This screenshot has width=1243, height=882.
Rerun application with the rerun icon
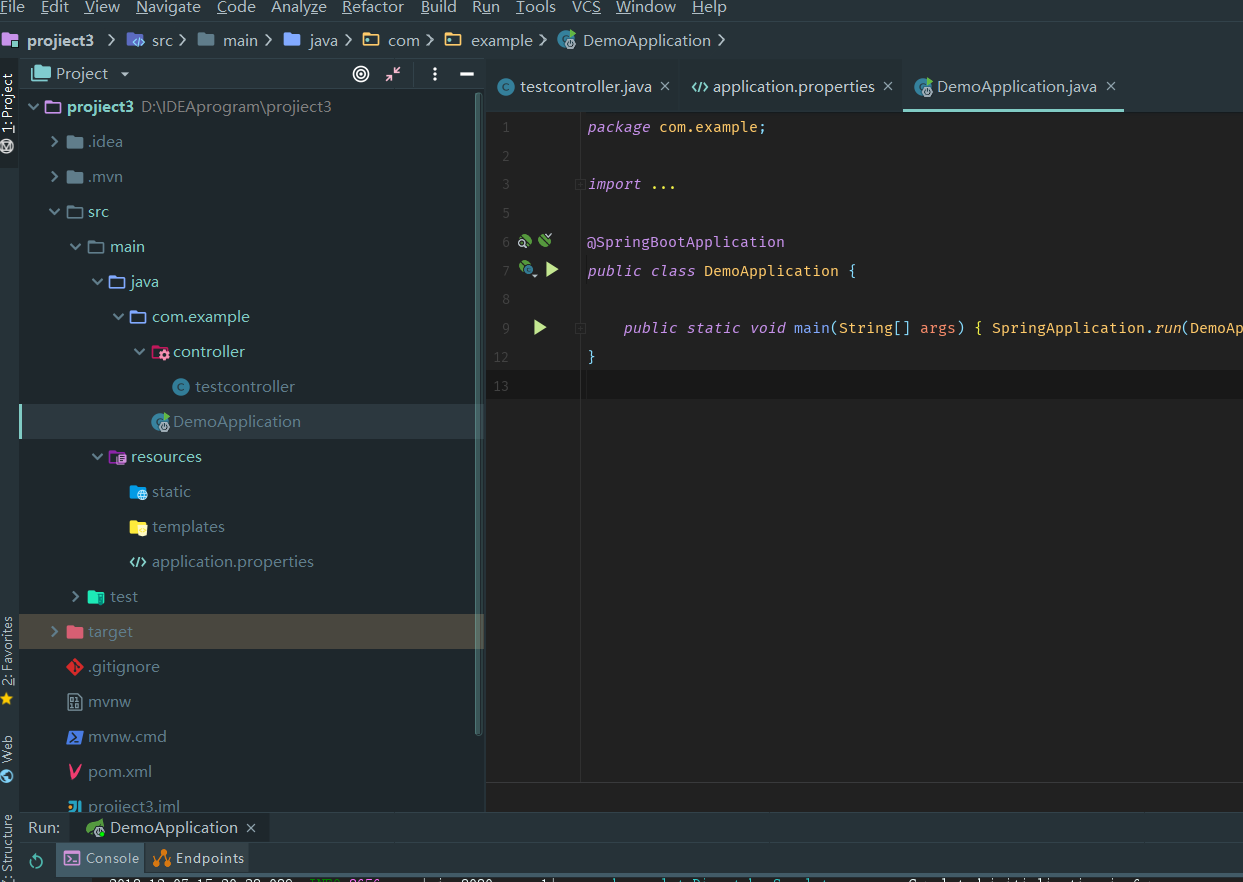click(36, 860)
